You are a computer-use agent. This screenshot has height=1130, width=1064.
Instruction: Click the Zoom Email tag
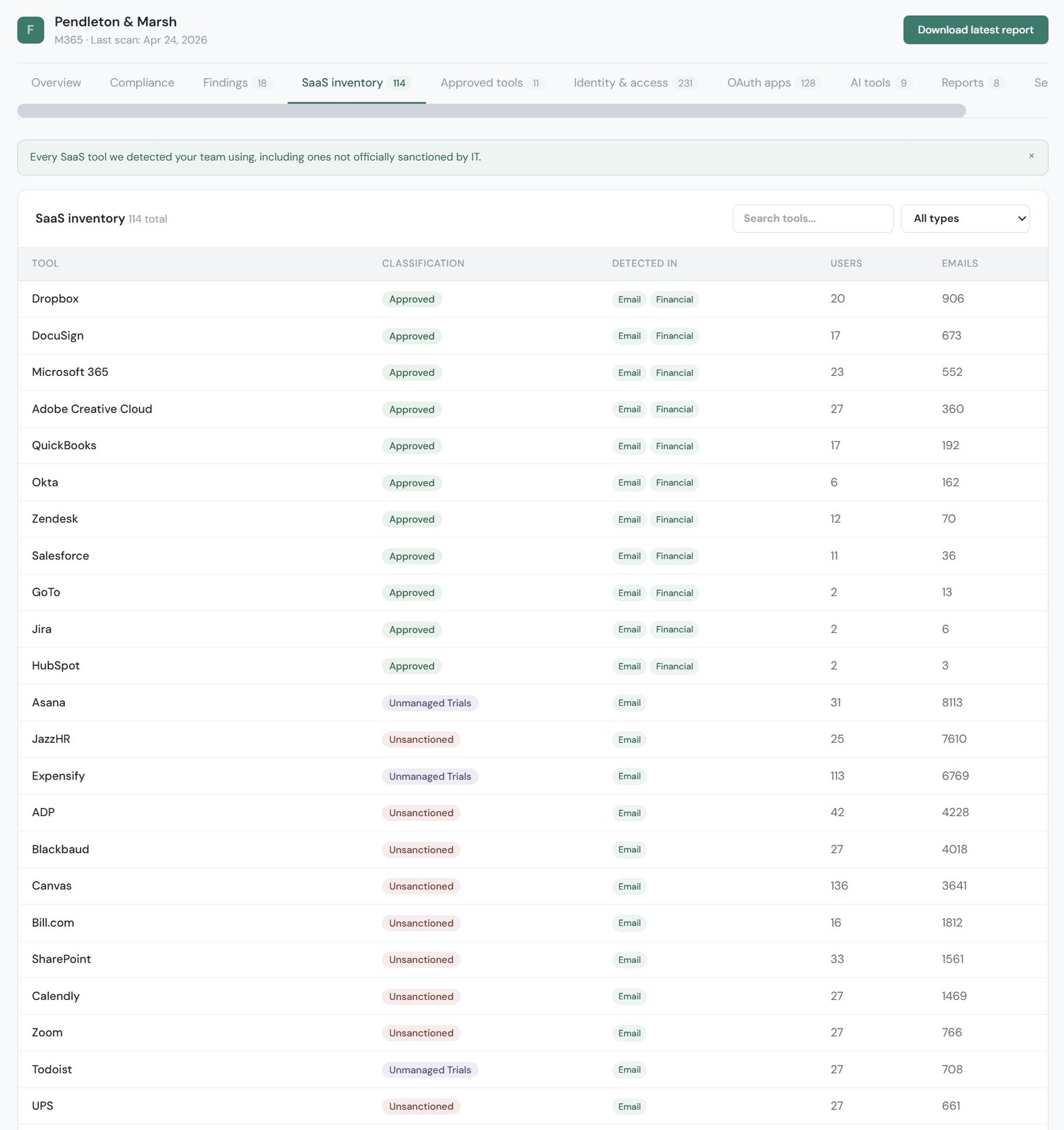629,1033
